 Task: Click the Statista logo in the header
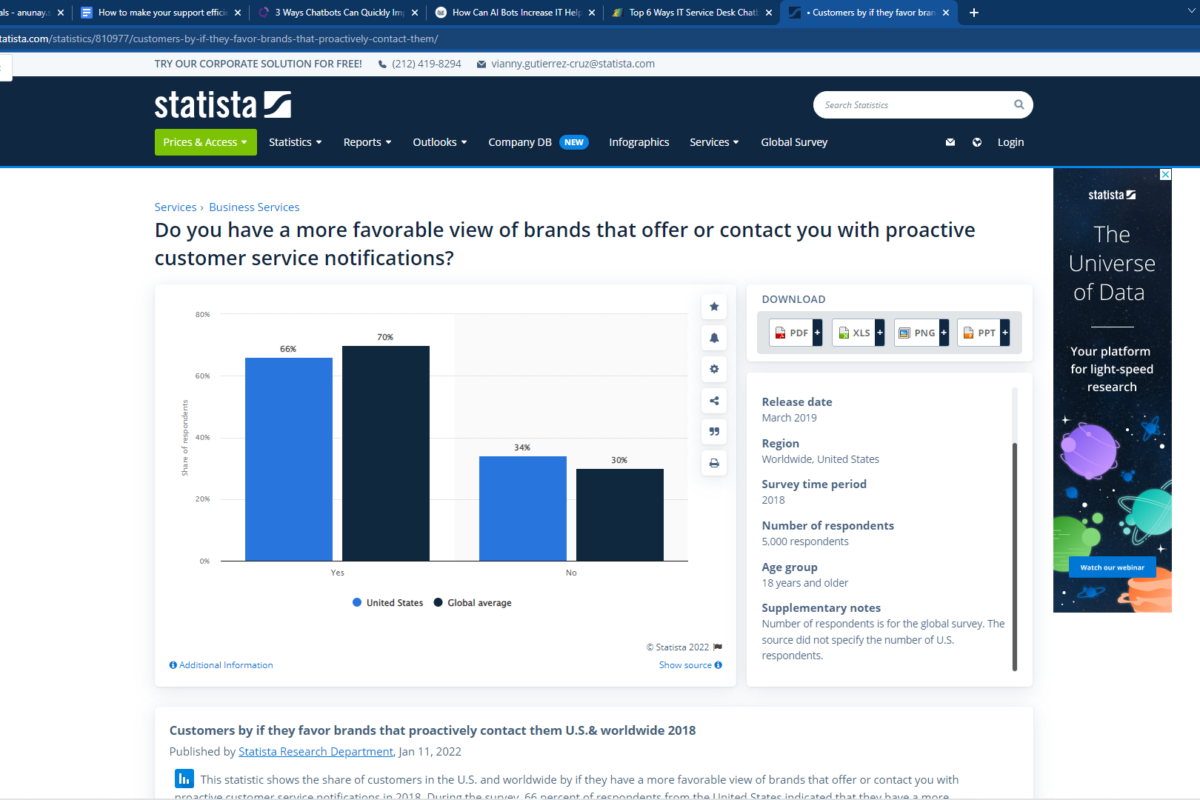coord(222,104)
